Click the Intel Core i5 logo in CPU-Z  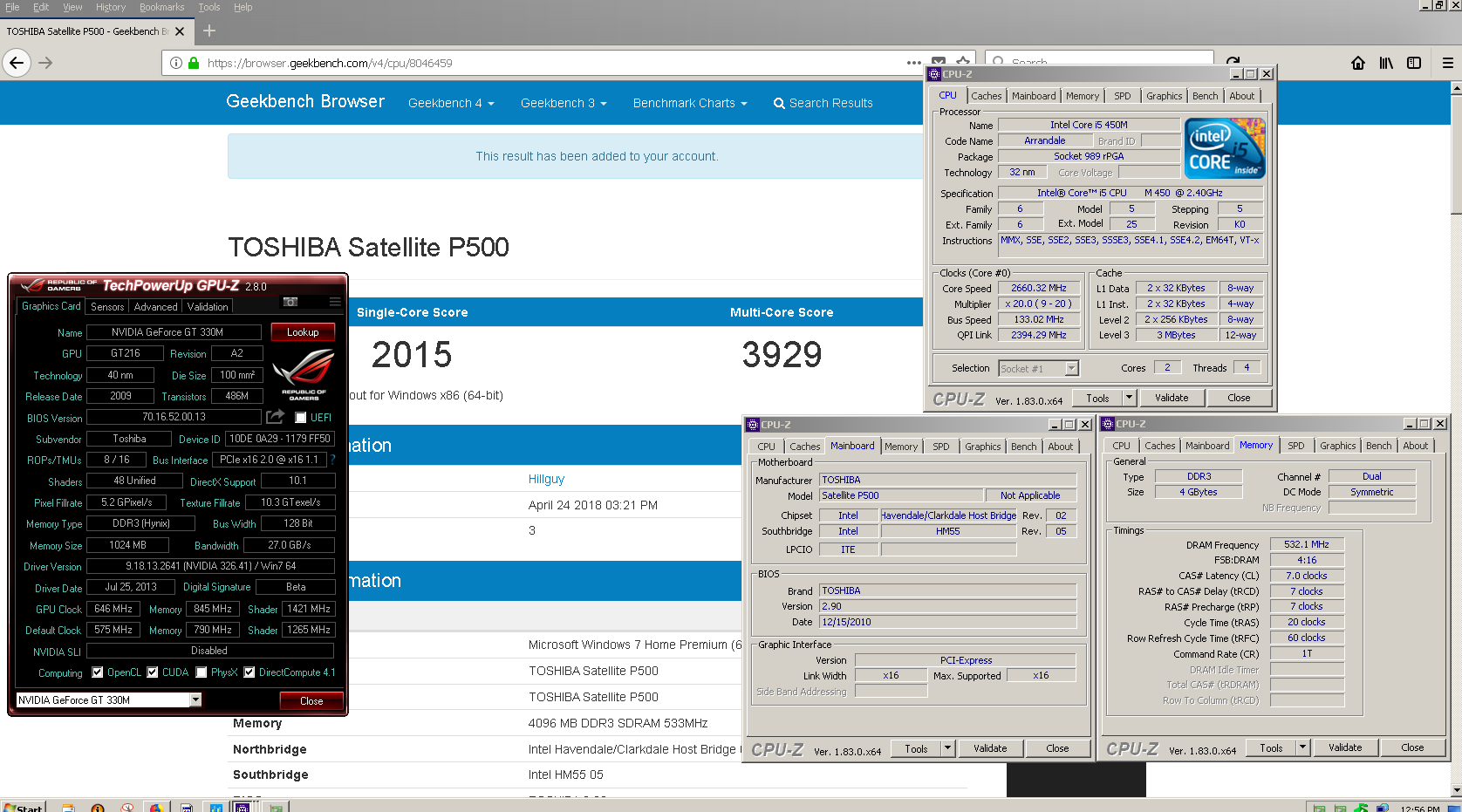(x=1226, y=148)
